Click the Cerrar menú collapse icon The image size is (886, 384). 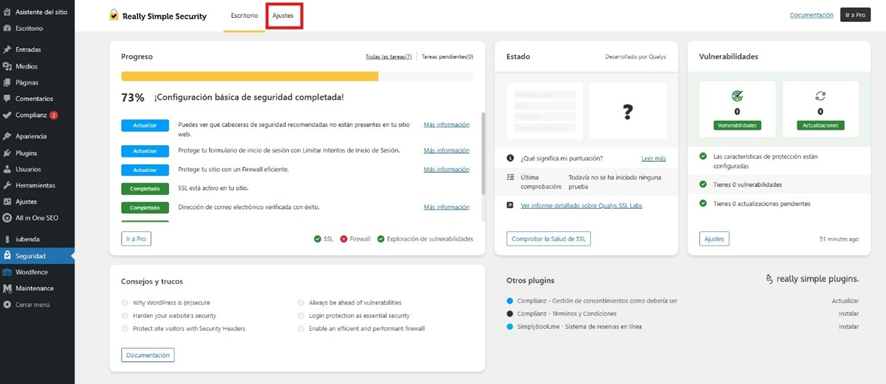[7, 304]
